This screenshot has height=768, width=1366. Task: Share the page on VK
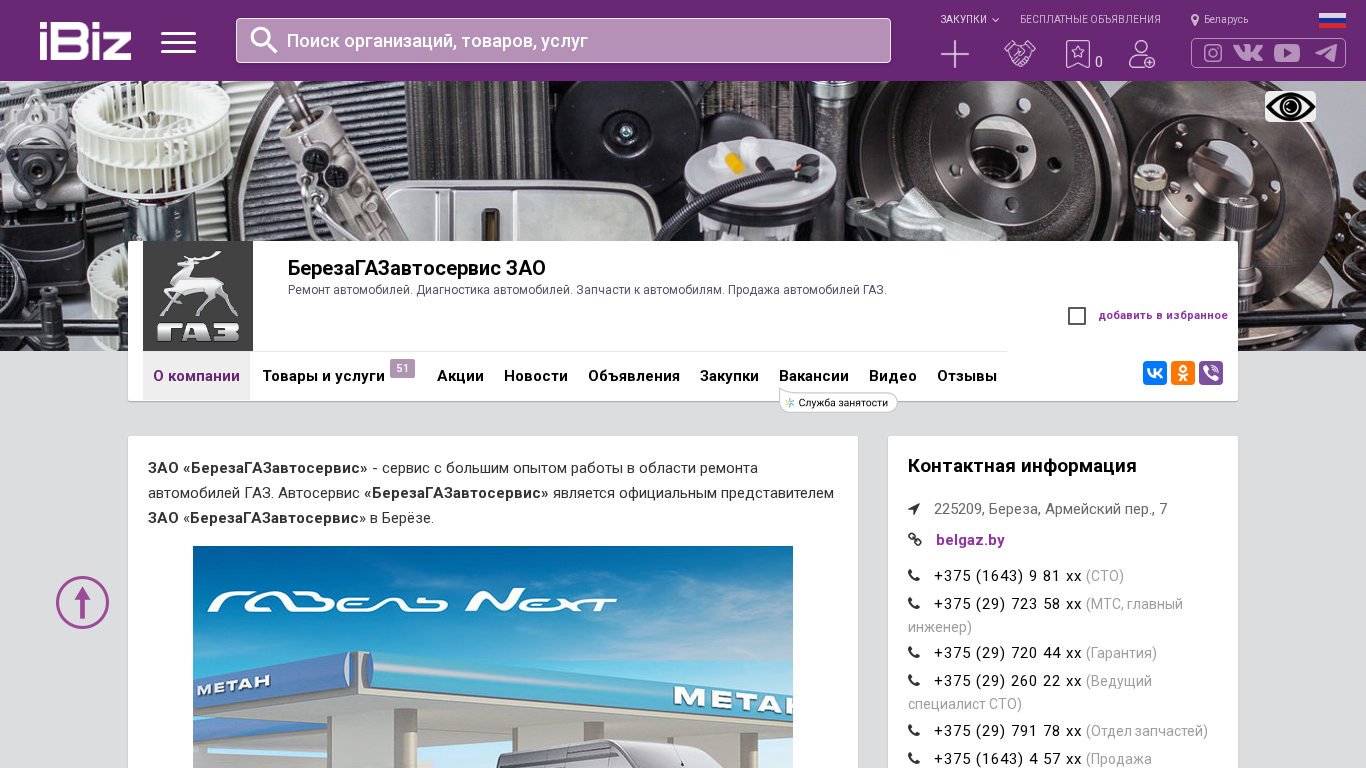click(1155, 373)
